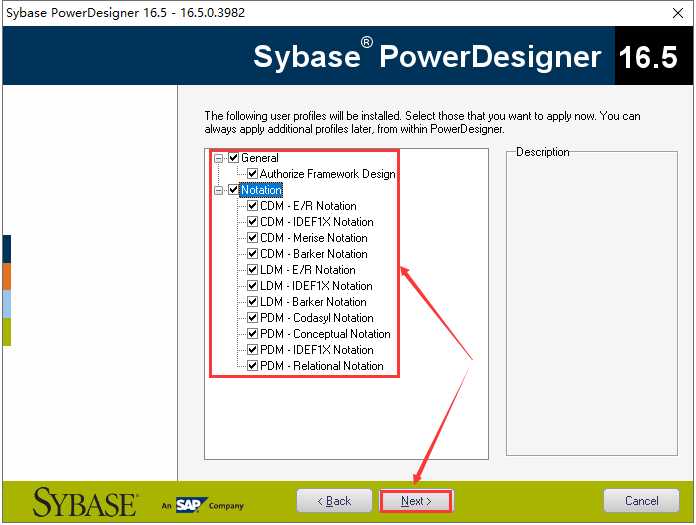Uncheck the Notation group checkbox
The height and width of the screenshot is (525, 696).
tap(233, 189)
